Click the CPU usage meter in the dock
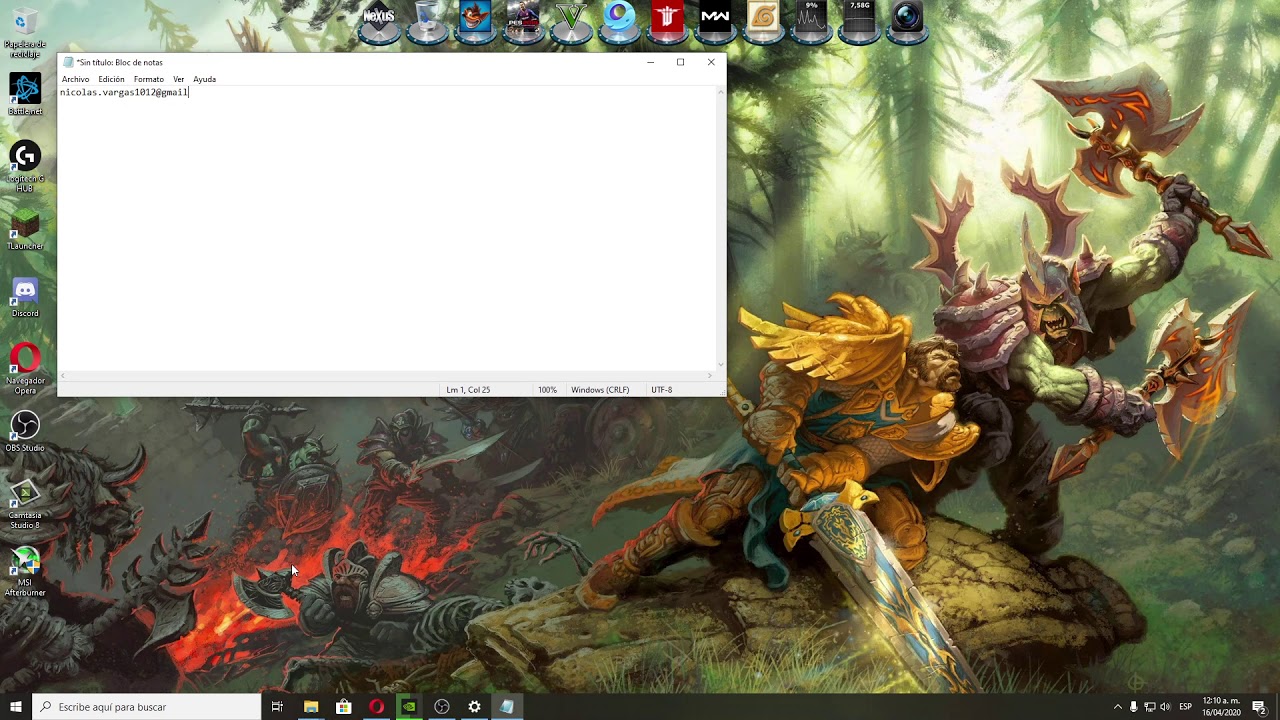Viewport: 1280px width, 720px height. (811, 20)
